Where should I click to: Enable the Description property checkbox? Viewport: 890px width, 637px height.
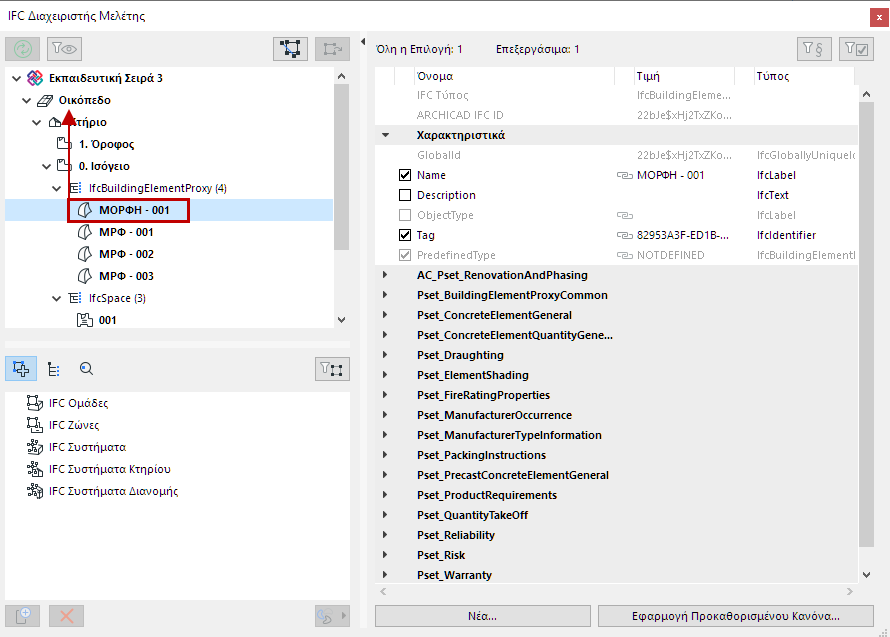[405, 195]
